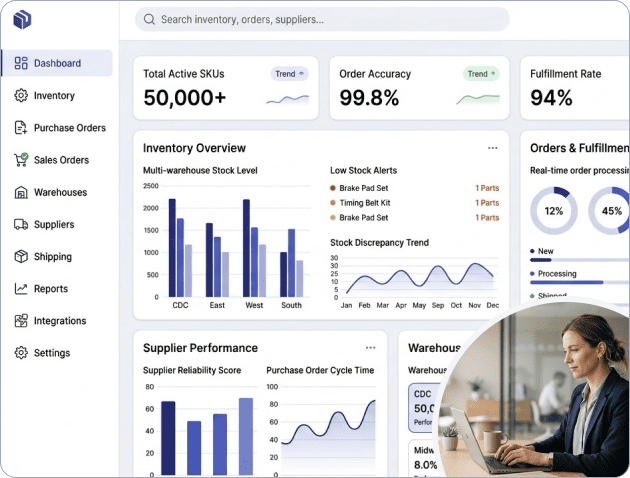The image size is (630, 478).
Task: Click the CDC bar group in stock chart
Action: 180,248
